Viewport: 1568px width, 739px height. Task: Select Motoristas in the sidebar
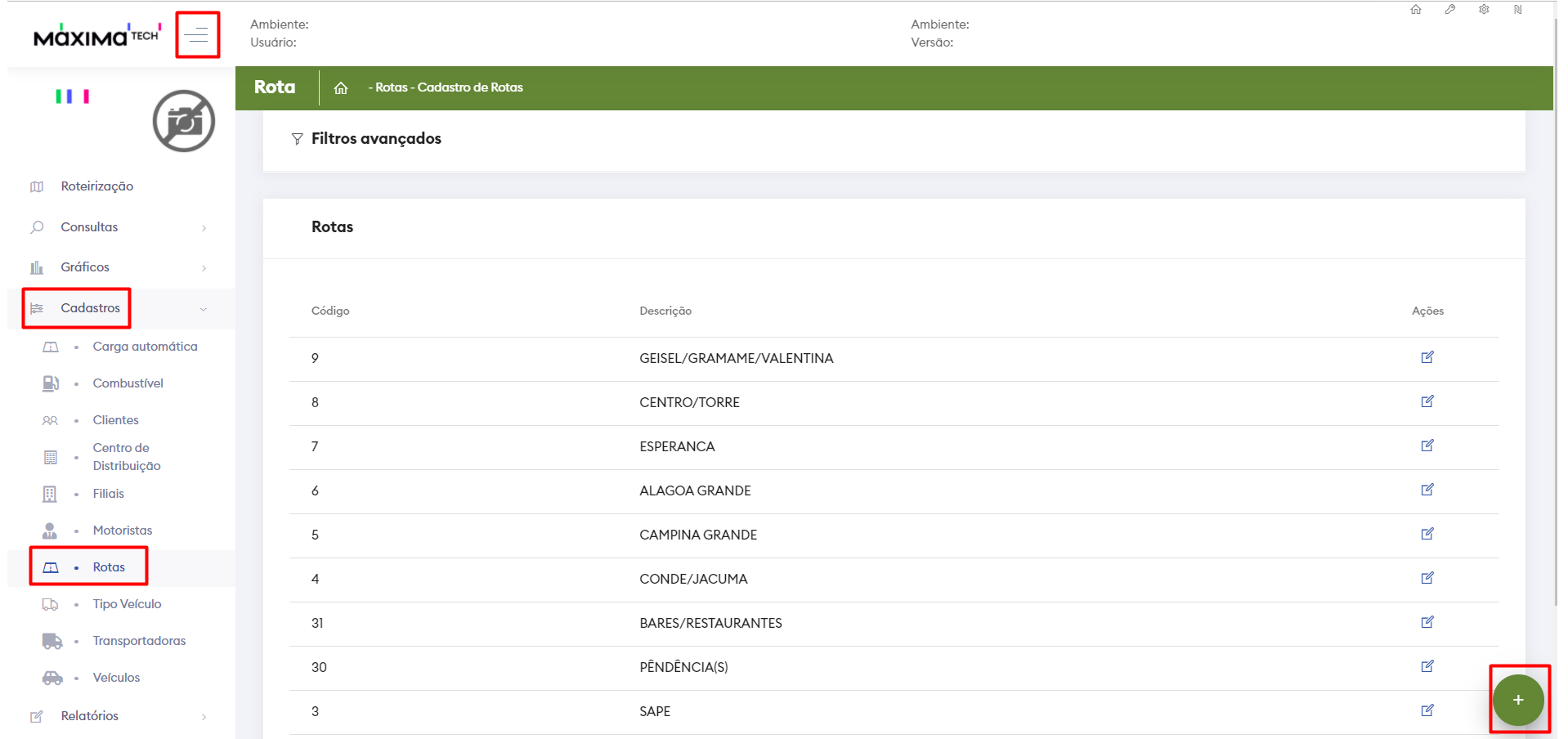(x=123, y=531)
